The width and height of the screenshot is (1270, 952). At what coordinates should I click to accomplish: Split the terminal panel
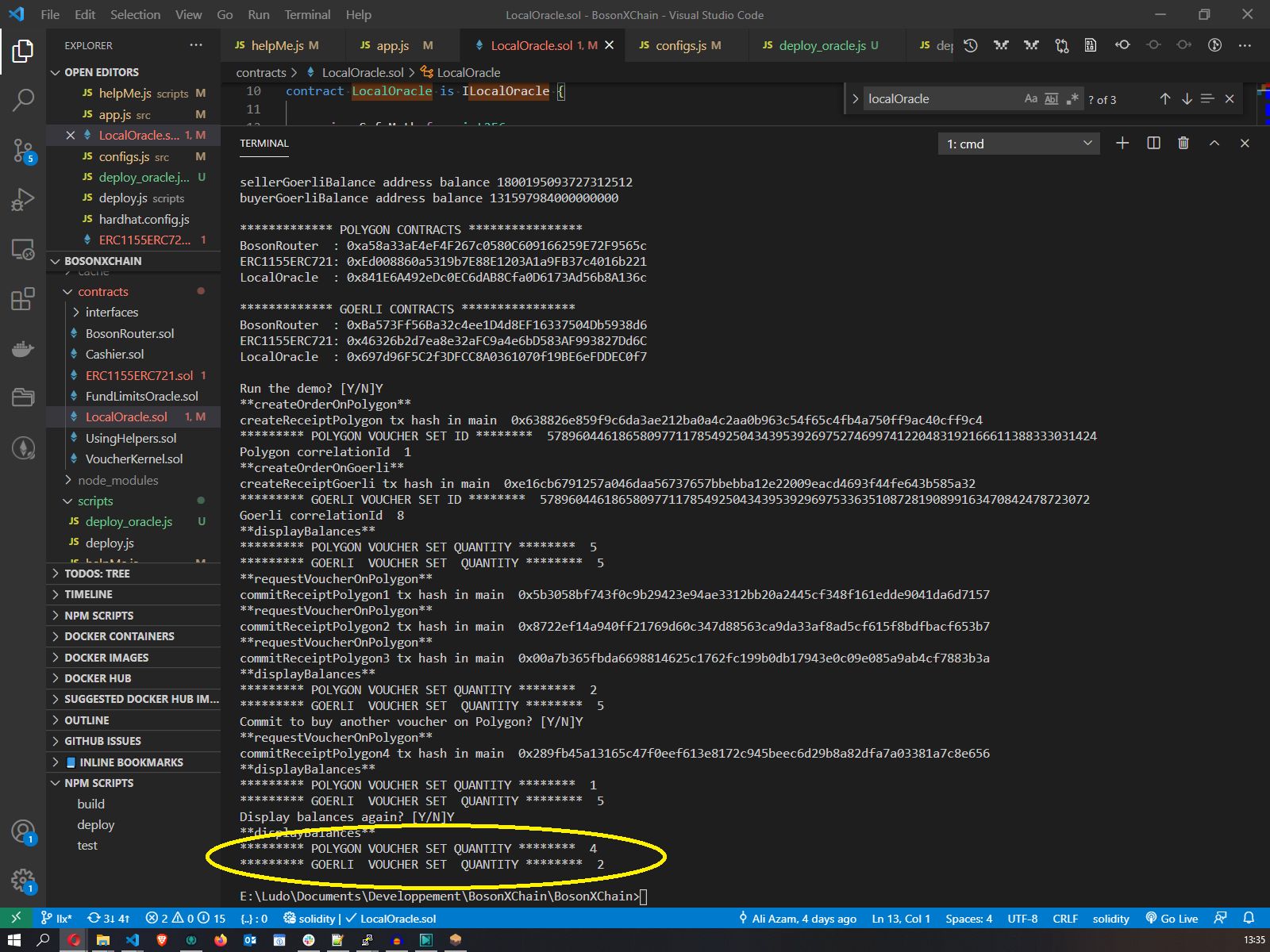point(1153,143)
